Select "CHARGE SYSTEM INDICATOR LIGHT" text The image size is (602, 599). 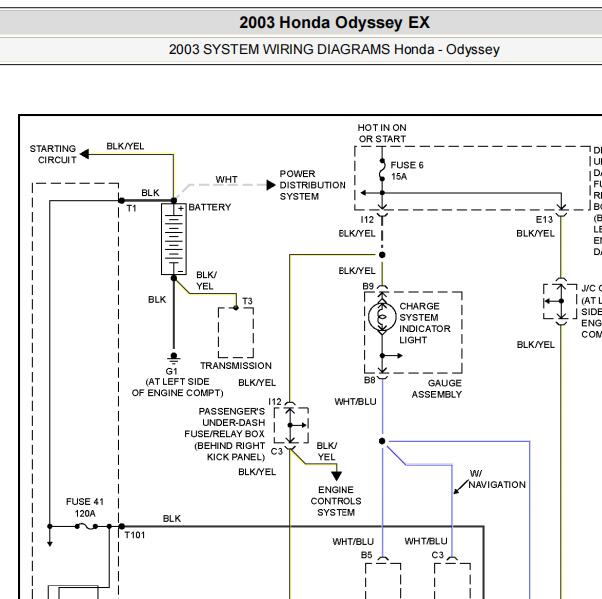[425, 323]
